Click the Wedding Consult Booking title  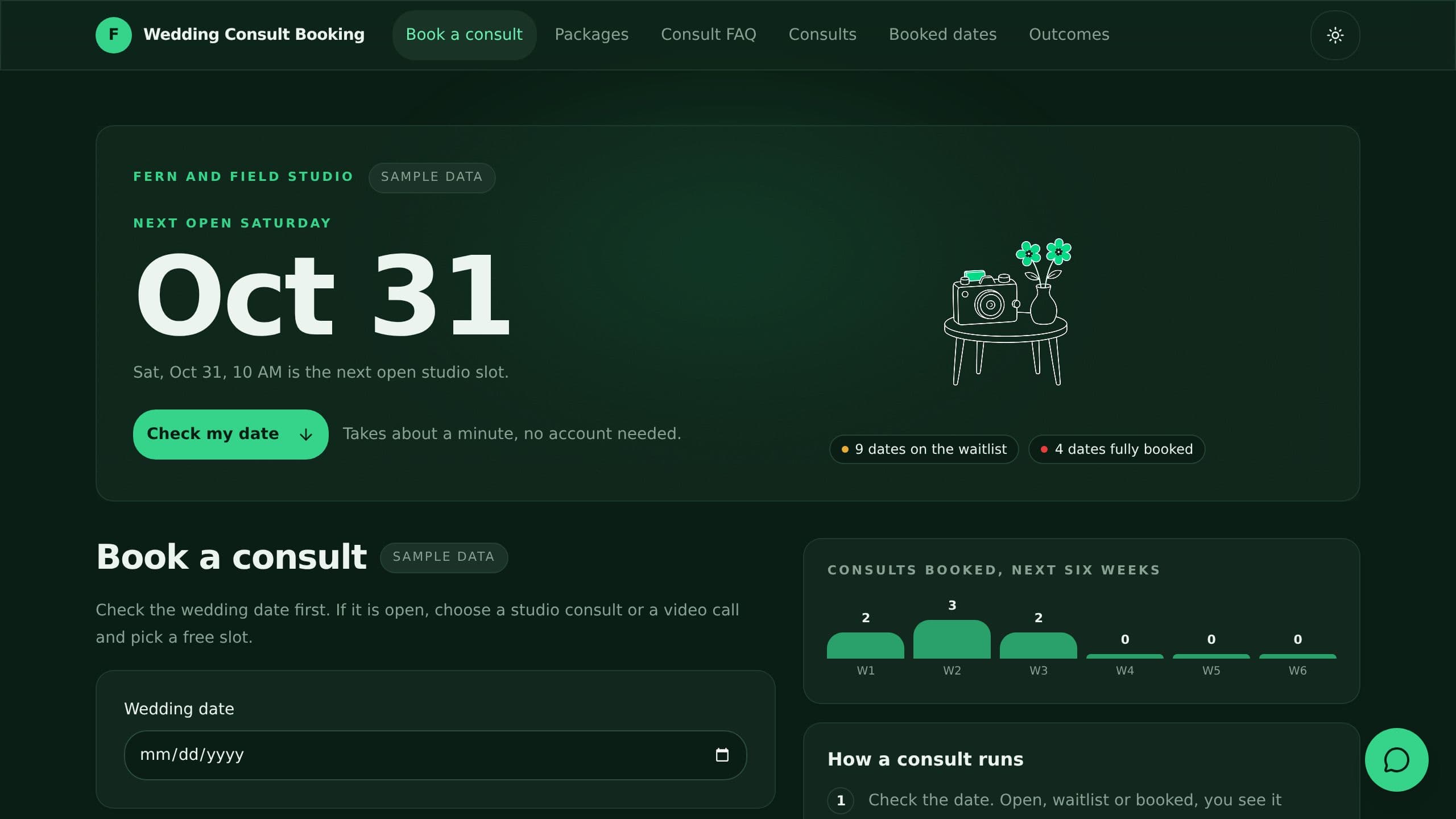click(x=254, y=35)
